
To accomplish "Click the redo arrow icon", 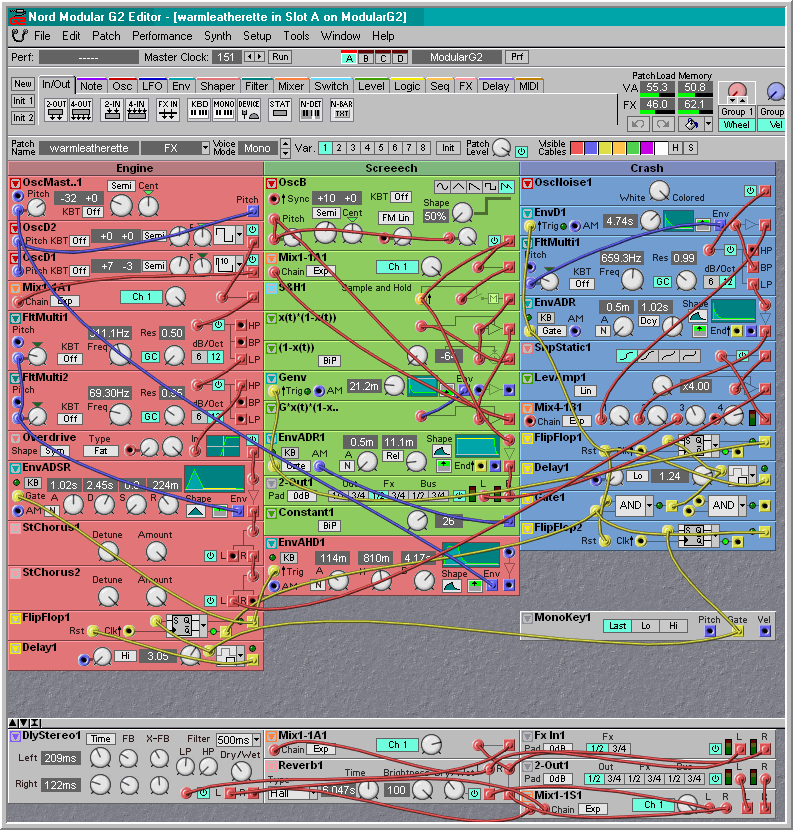I will point(662,124).
